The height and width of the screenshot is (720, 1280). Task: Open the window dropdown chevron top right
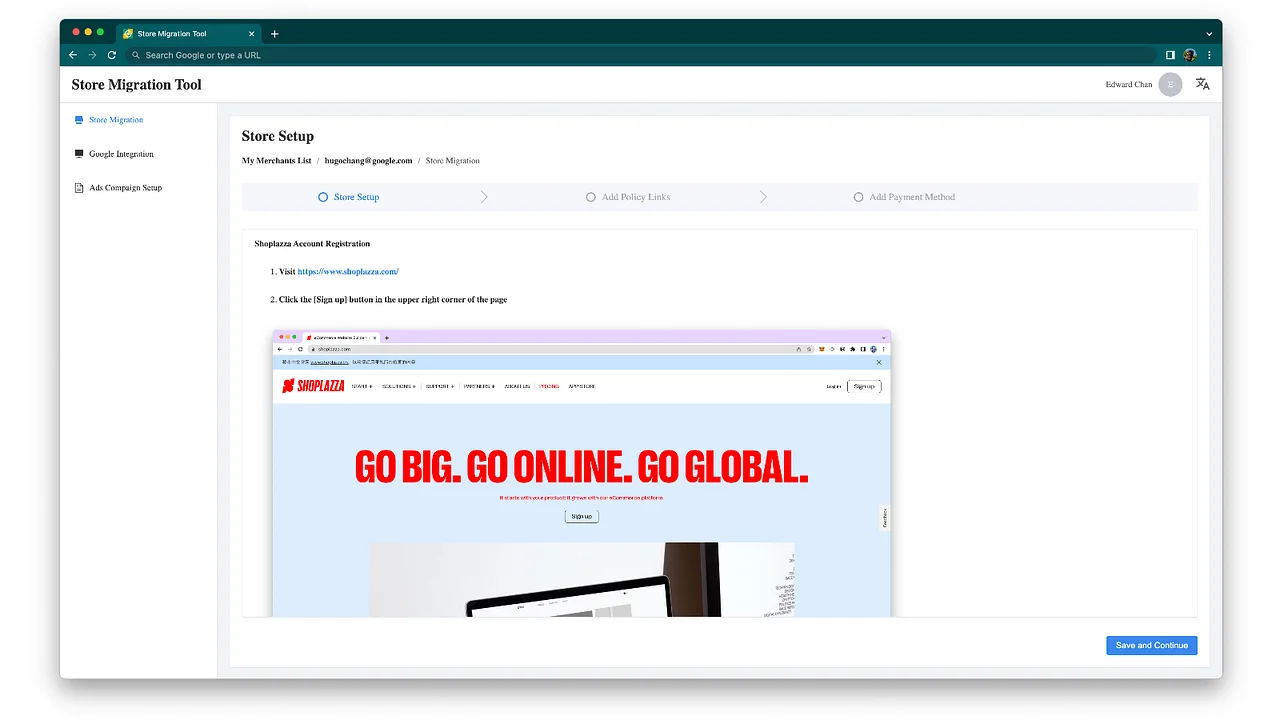pos(1209,33)
